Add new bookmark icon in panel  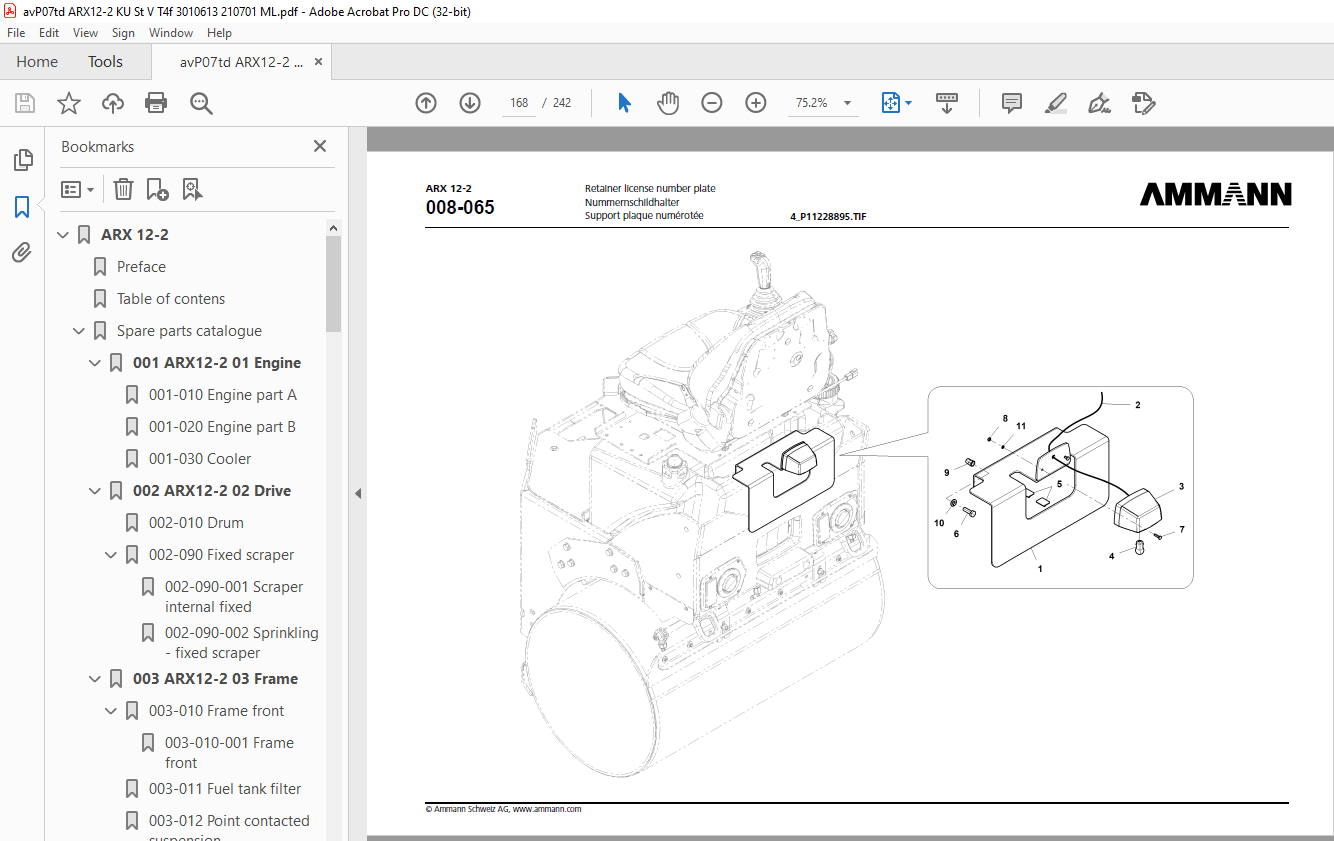click(157, 189)
